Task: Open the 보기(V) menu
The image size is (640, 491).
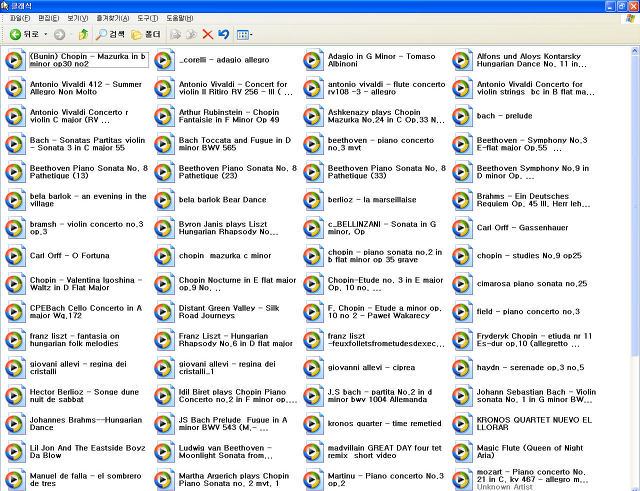Action: [78, 18]
